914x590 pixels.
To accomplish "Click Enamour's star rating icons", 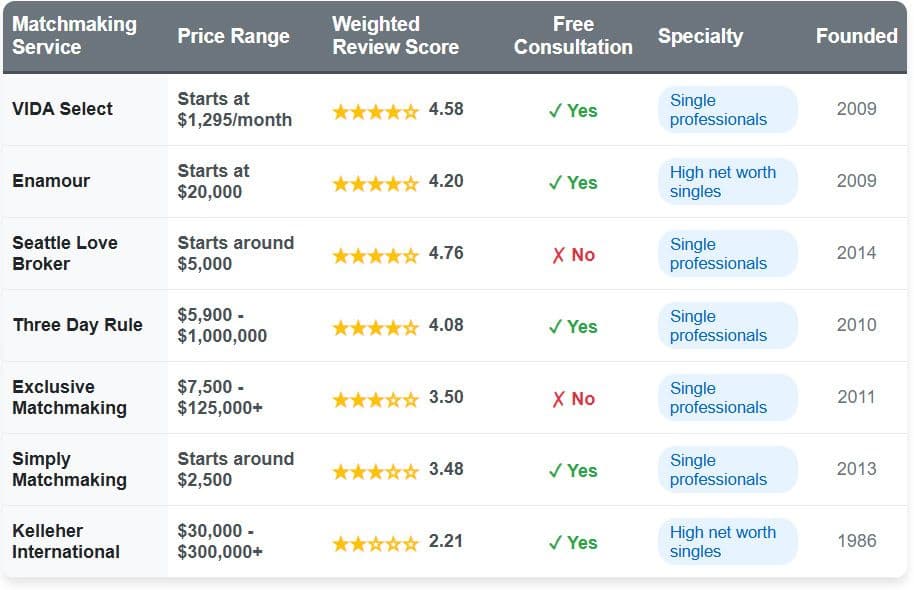I will [x=375, y=183].
